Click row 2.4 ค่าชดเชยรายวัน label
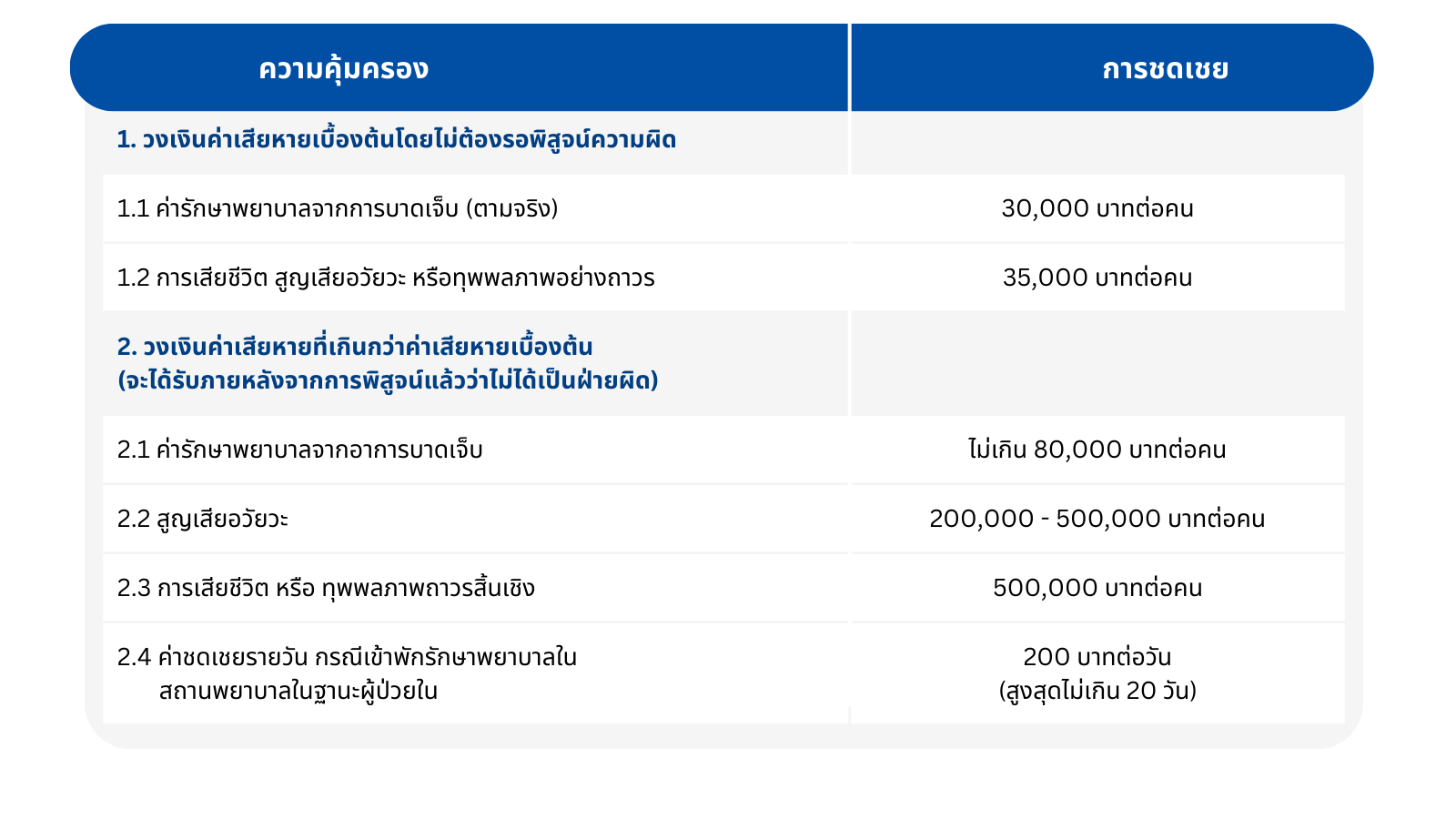This screenshot has height=819, width=1456. click(x=347, y=657)
